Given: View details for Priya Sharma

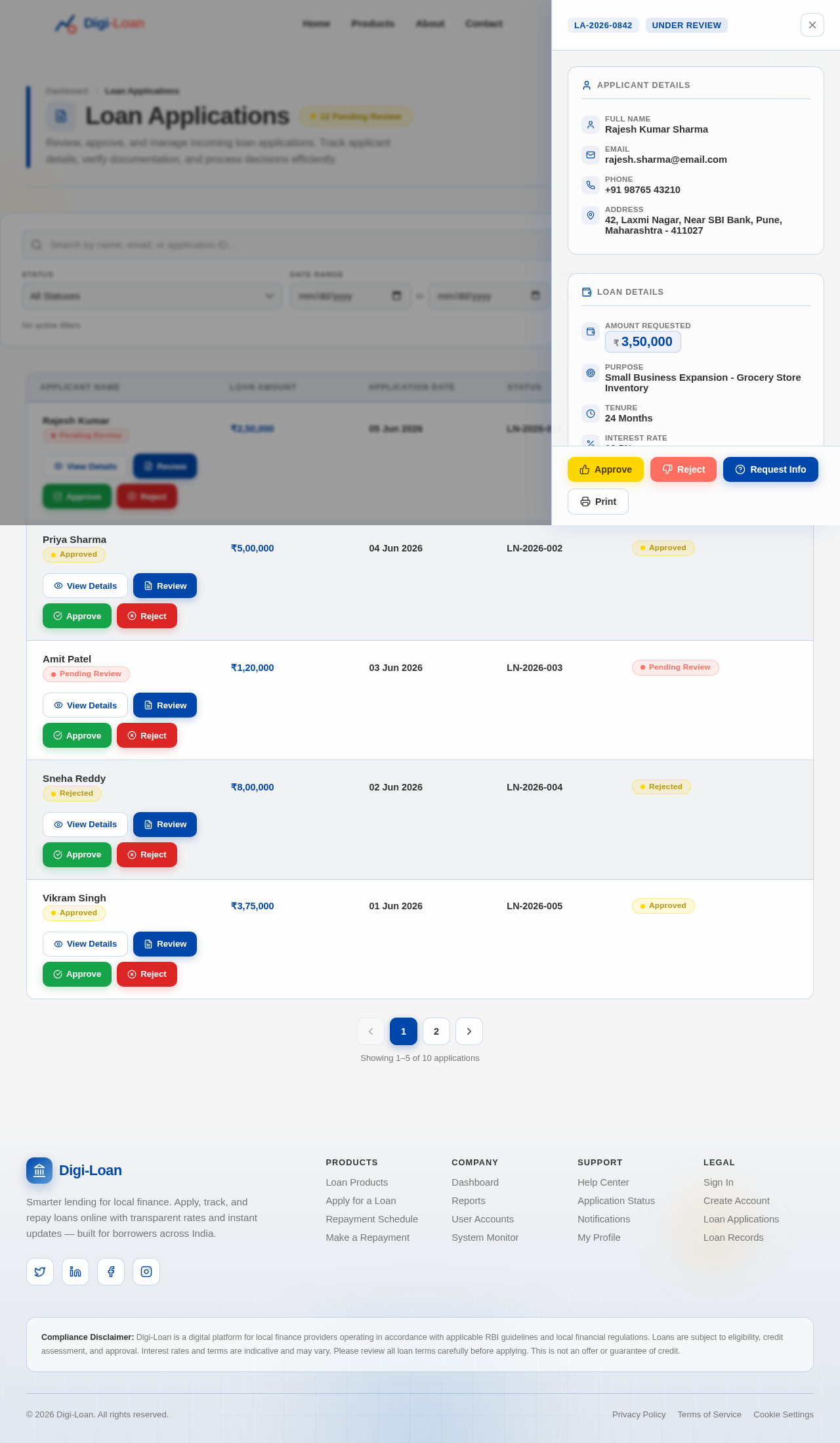Looking at the screenshot, I should click(x=85, y=586).
